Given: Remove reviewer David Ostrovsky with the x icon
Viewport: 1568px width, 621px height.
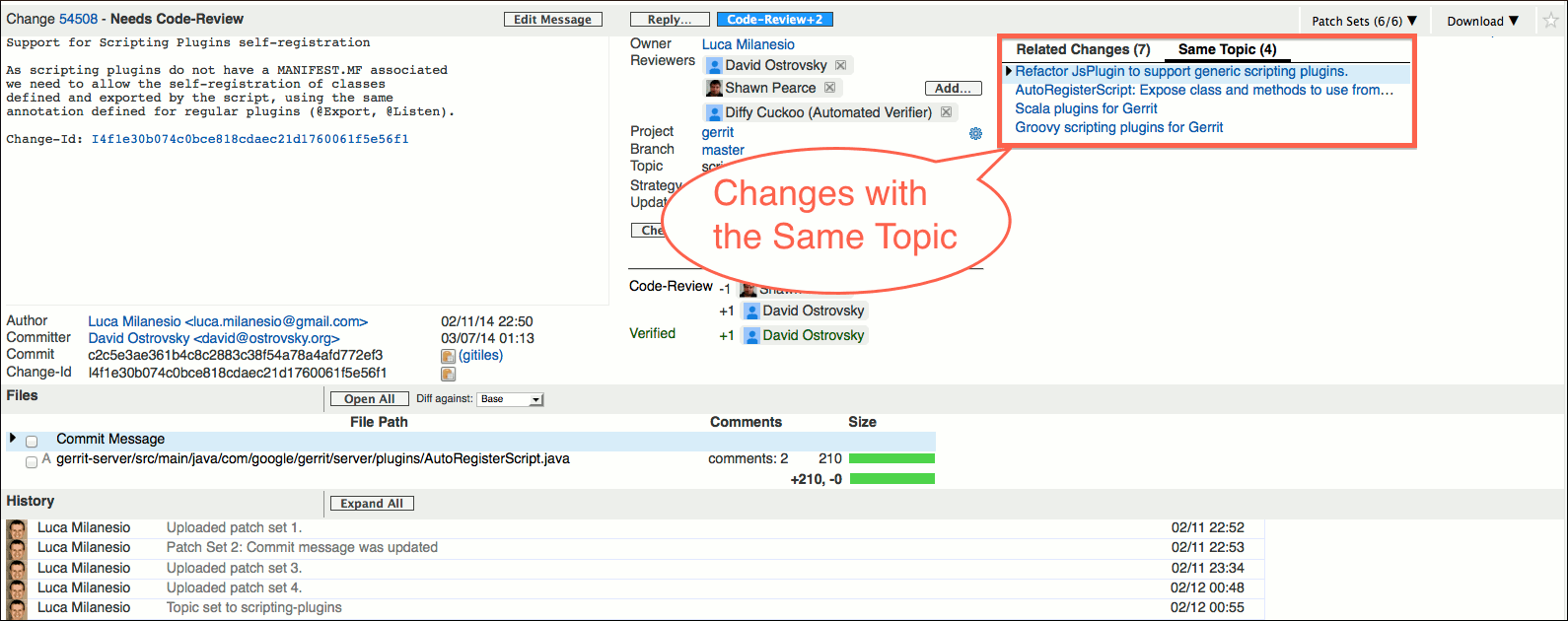Looking at the screenshot, I should point(840,65).
